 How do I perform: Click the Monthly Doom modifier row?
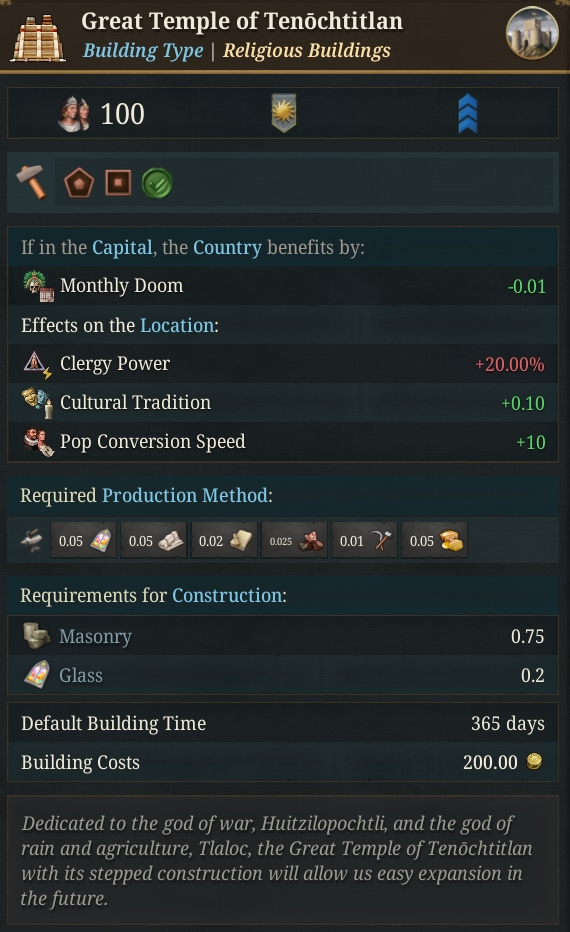point(283,285)
